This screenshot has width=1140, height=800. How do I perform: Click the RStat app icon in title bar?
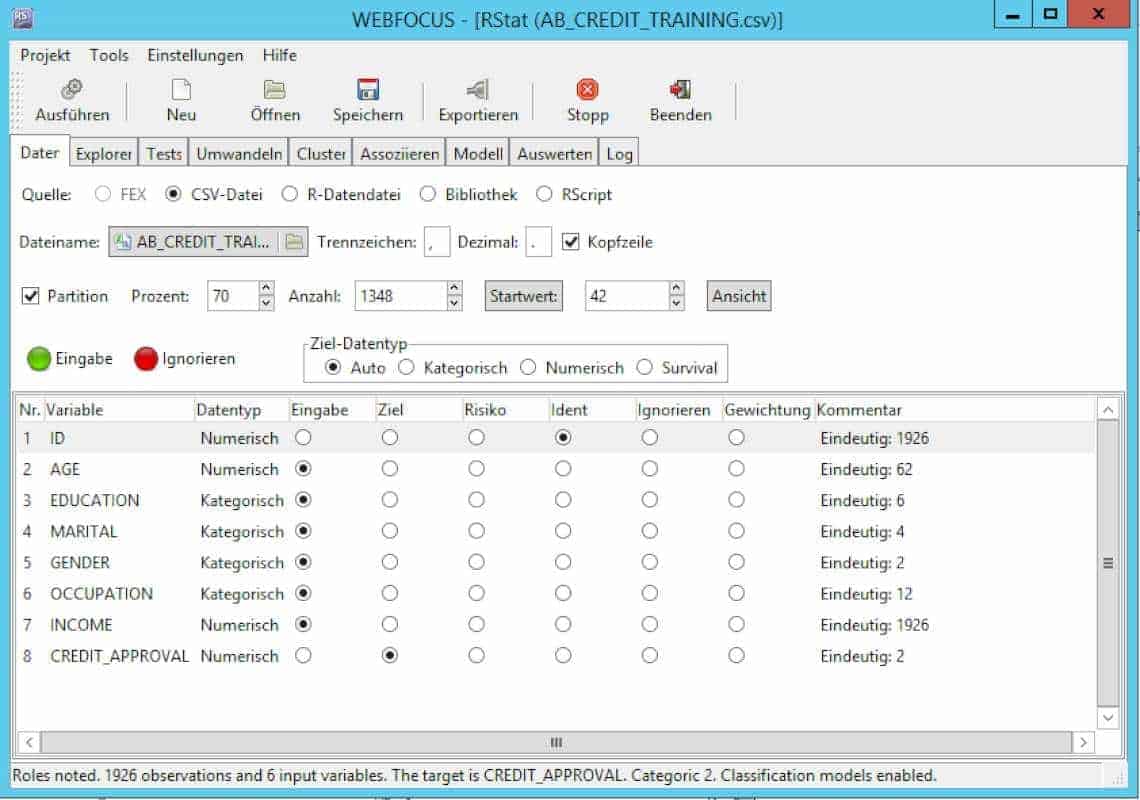[23, 17]
